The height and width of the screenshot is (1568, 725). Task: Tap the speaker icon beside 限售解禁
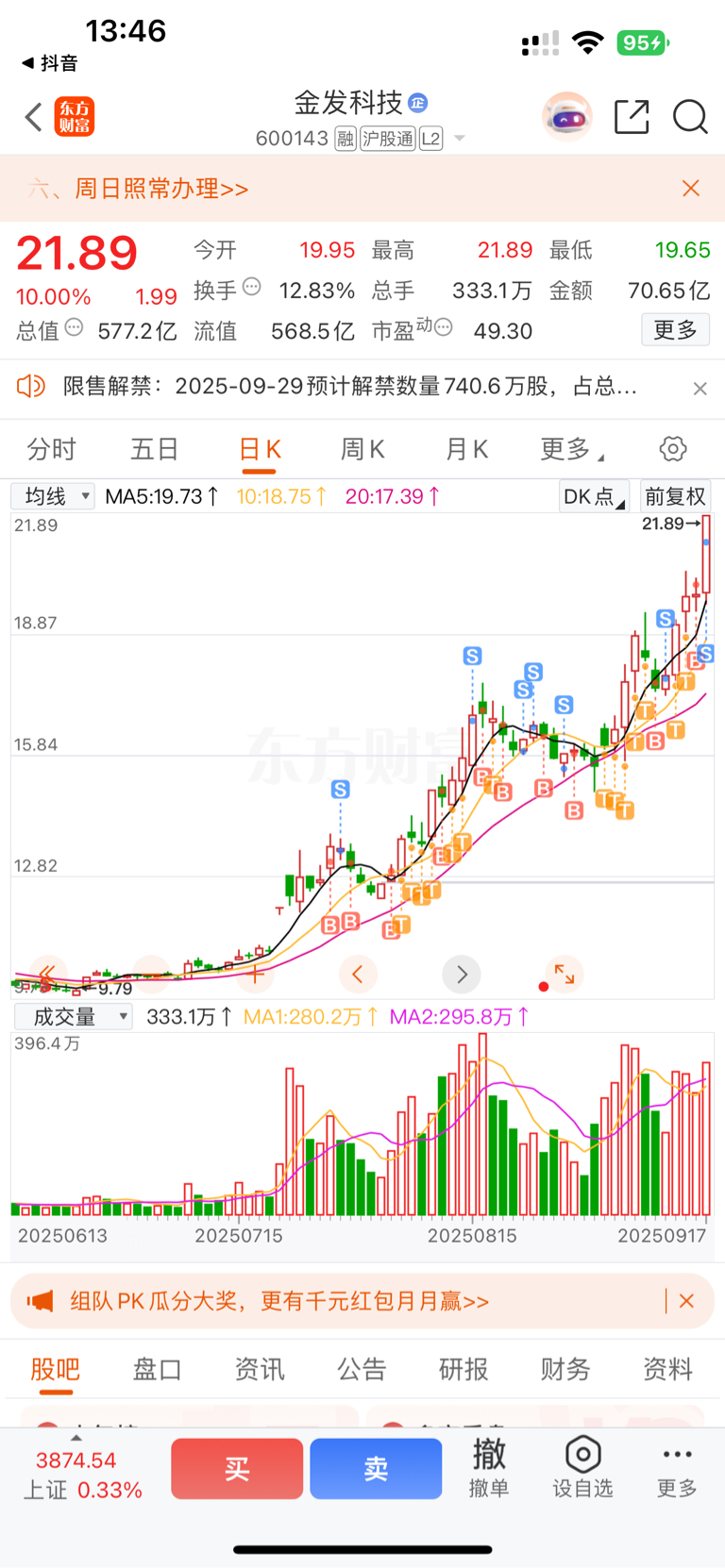pyautogui.click(x=31, y=386)
